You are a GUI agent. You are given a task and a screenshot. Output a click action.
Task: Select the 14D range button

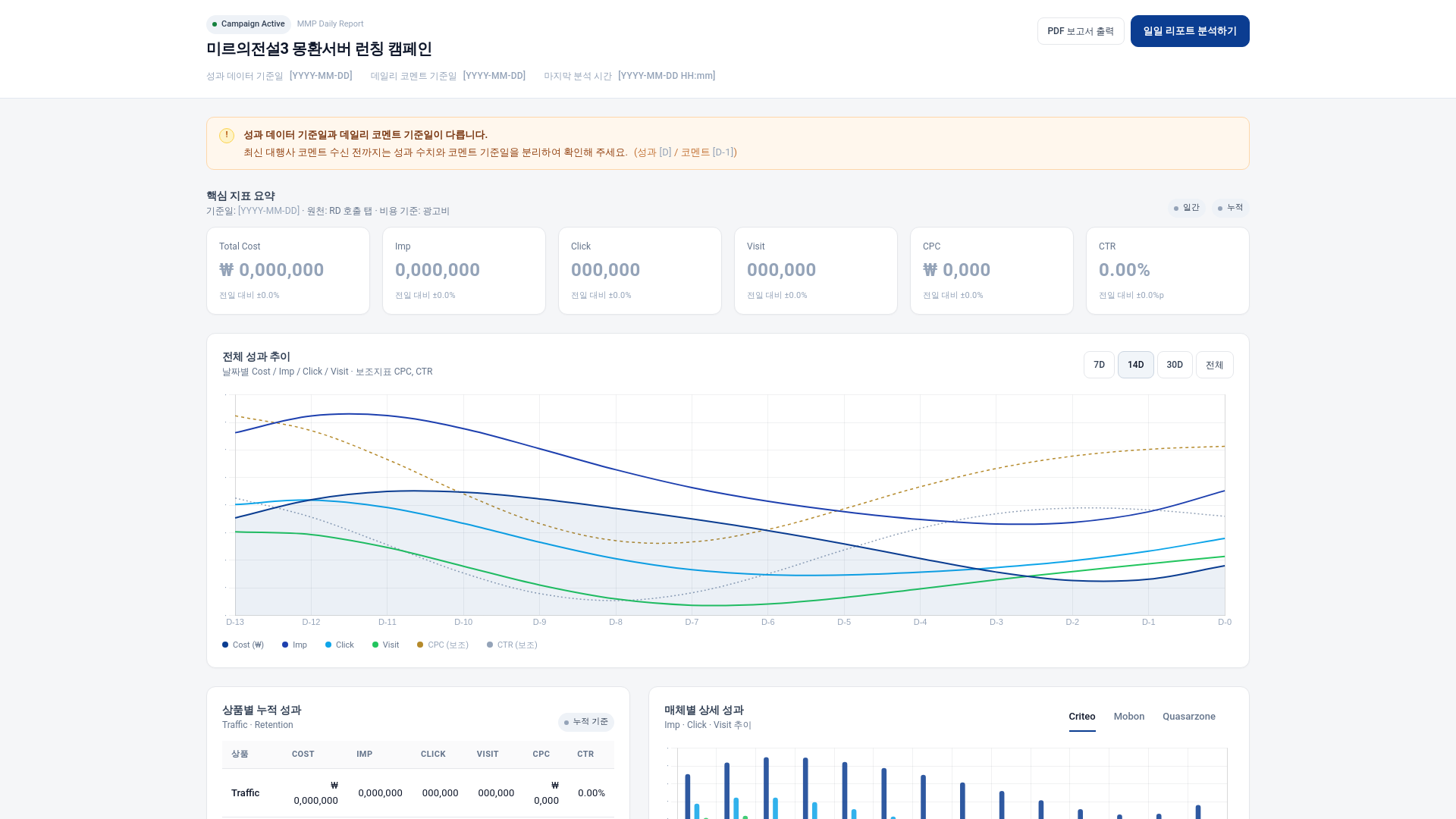(x=1135, y=365)
